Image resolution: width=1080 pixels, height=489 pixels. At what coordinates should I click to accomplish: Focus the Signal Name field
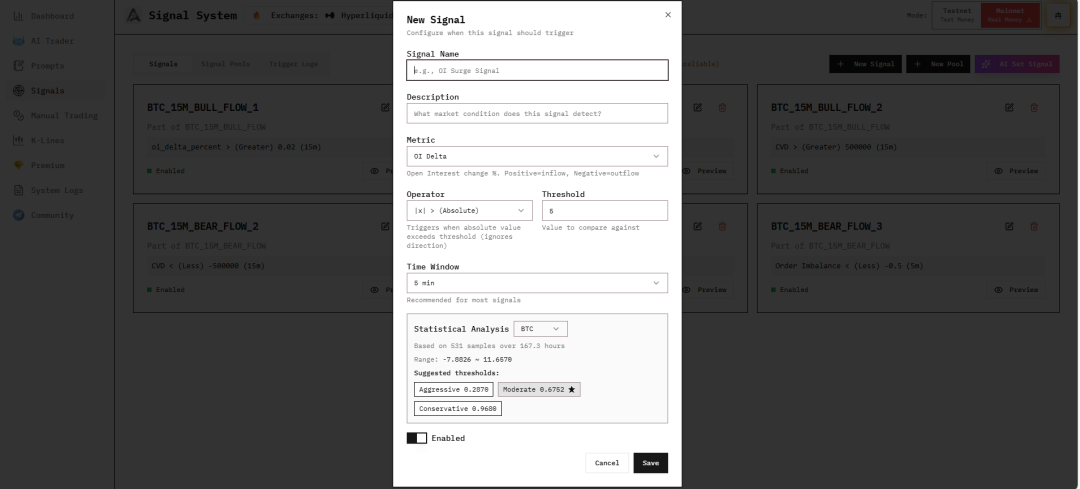537,70
